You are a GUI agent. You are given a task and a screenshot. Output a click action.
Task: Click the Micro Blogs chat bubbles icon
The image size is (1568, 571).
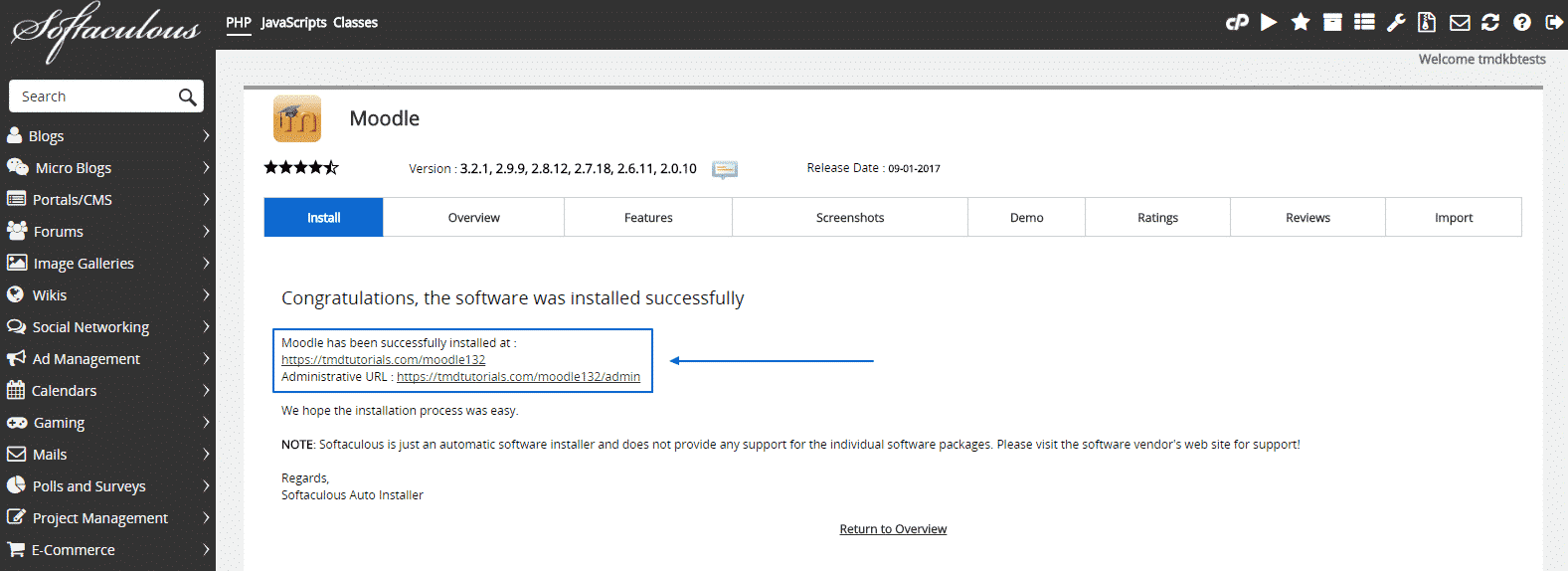[18, 167]
